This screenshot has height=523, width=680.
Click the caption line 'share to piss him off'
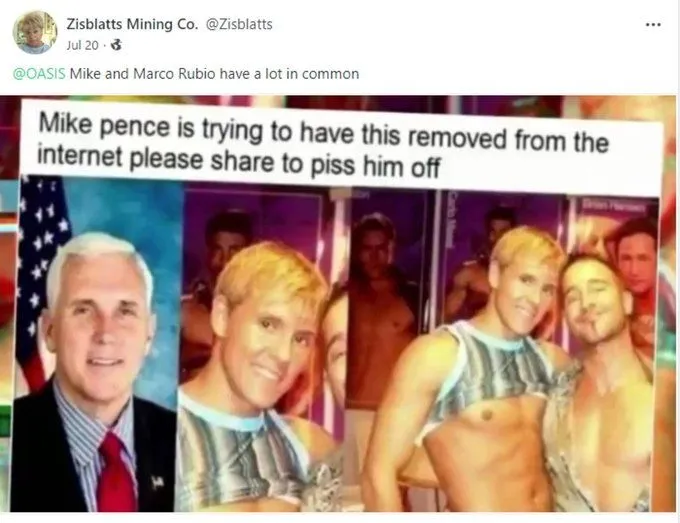point(325,164)
